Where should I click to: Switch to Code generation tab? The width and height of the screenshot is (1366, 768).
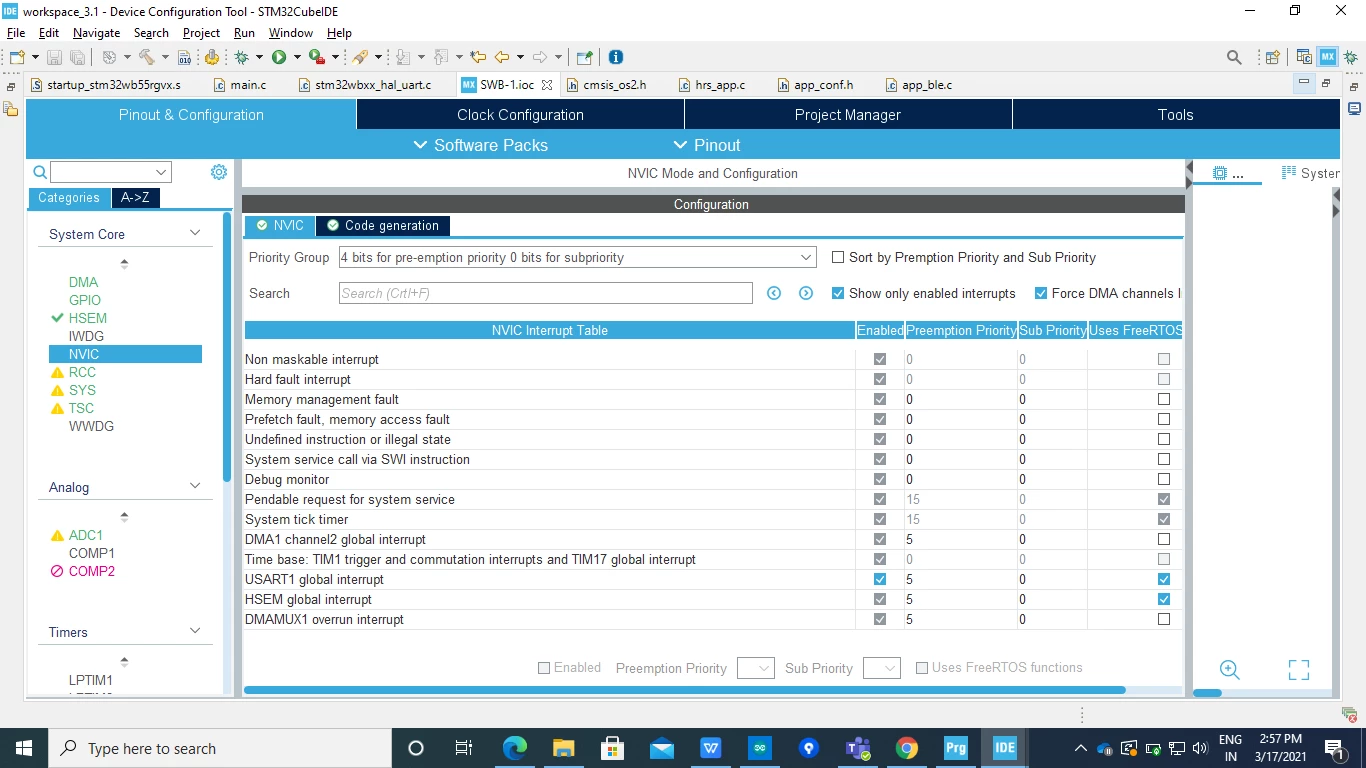coord(383,226)
